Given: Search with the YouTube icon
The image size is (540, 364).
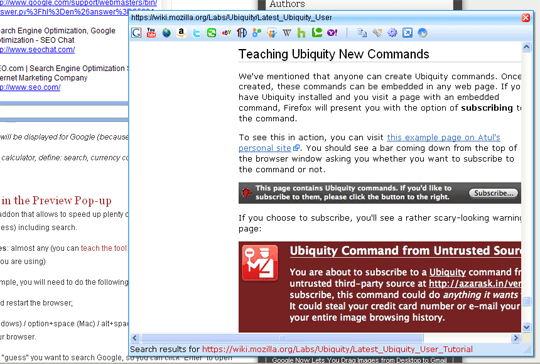Looking at the screenshot, I should point(151,33).
